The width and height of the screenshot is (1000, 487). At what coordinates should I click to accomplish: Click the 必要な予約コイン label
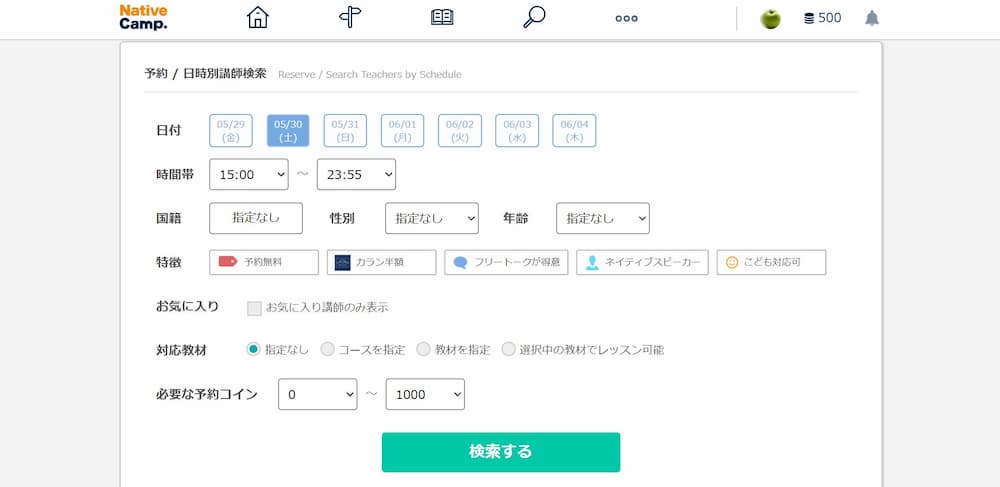tap(207, 395)
